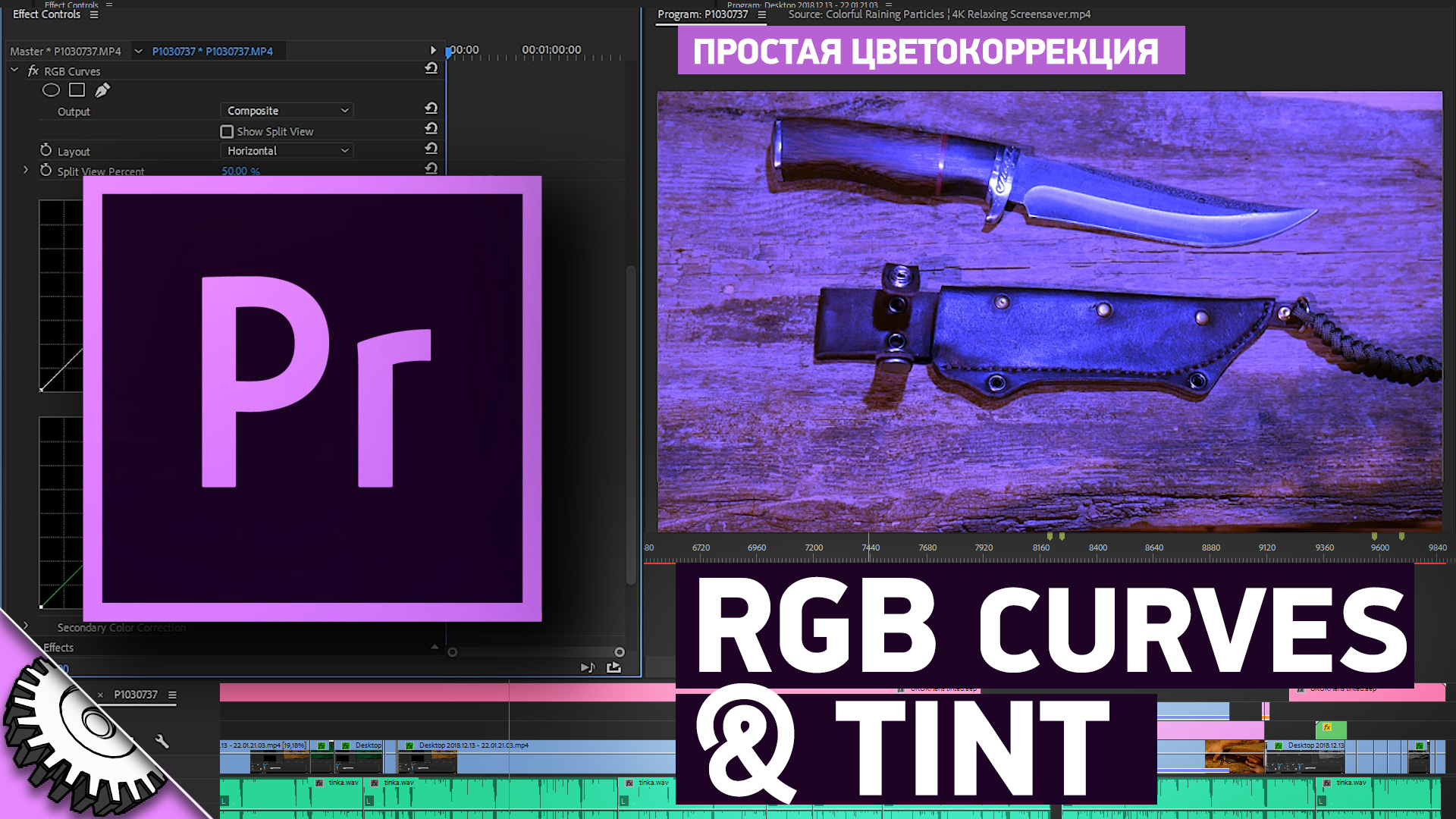Switch to Source Colorful Raining Particles tab
Viewport: 1456px width, 819px height.
tap(939, 14)
